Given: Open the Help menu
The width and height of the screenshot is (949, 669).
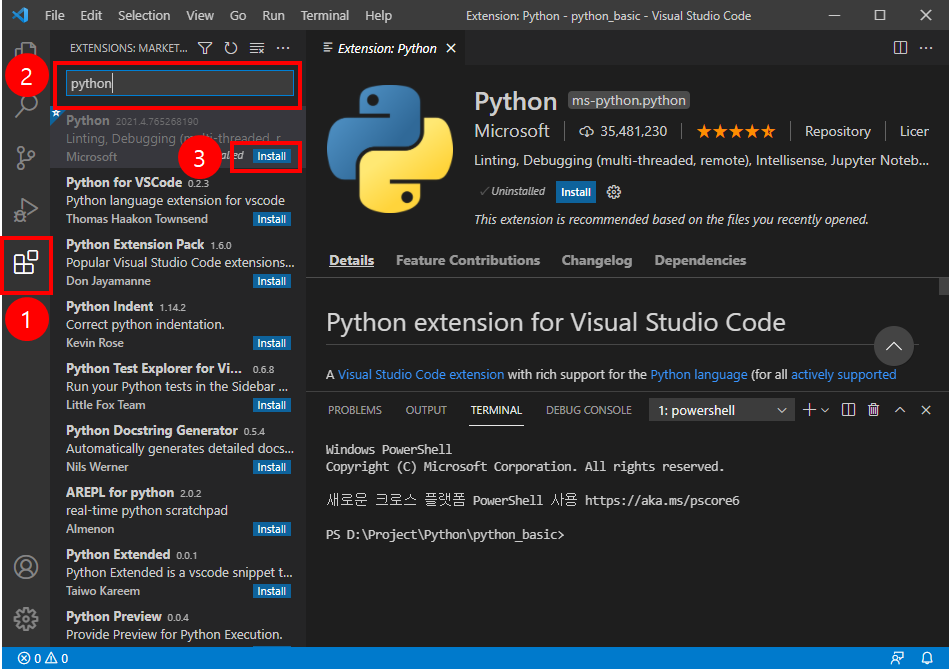Looking at the screenshot, I should click(x=378, y=15).
